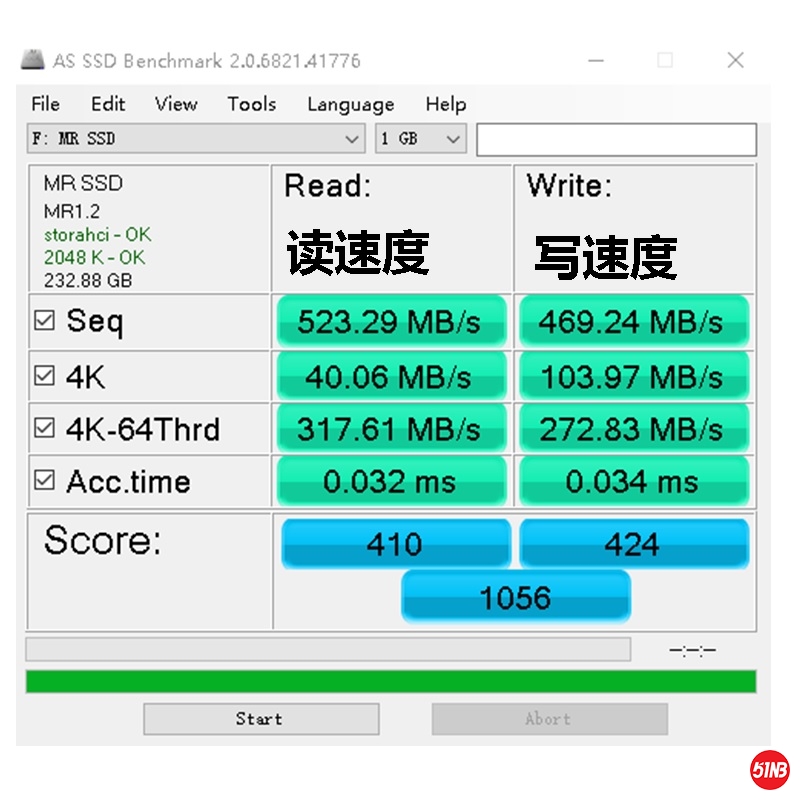Click the Start button
Screen dimensions: 800x800
pos(261,719)
